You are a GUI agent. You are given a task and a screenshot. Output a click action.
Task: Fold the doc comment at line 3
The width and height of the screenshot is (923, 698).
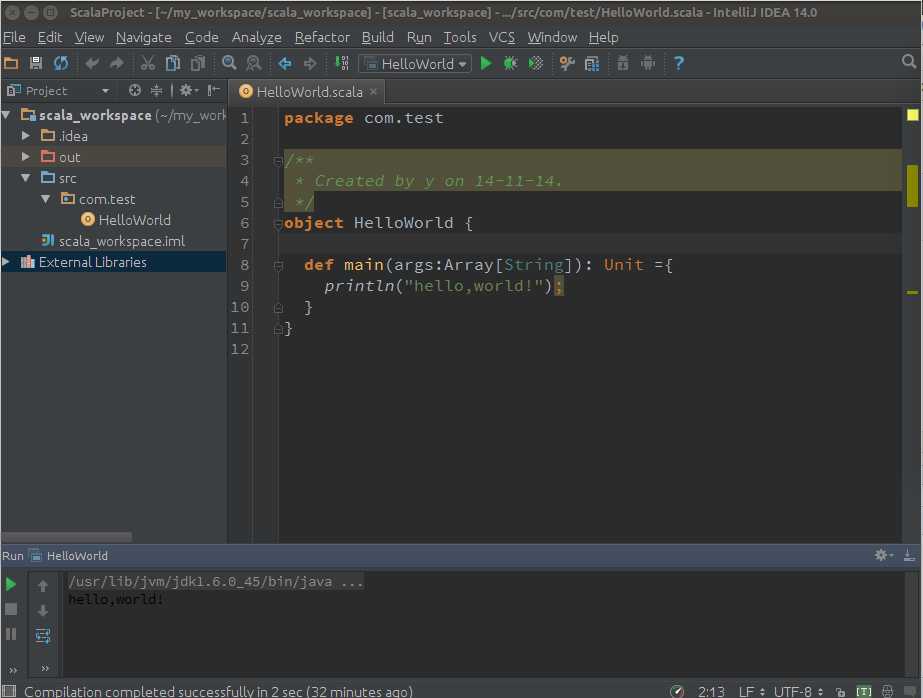pyautogui.click(x=278, y=161)
